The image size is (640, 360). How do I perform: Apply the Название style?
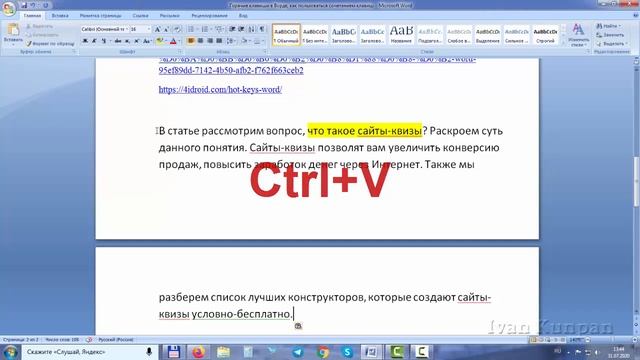tap(401, 34)
